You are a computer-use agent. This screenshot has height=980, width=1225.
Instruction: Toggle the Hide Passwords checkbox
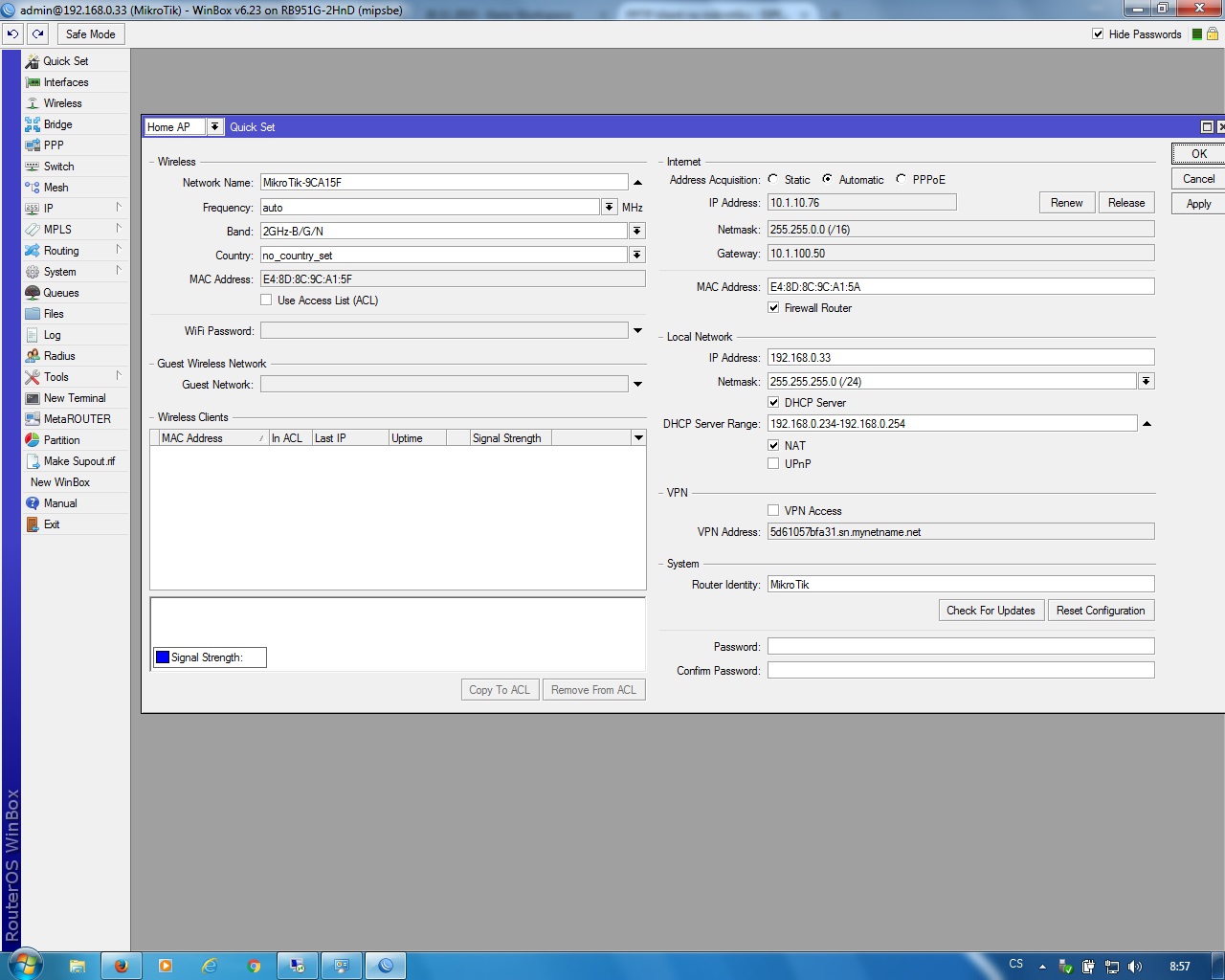tap(1098, 34)
